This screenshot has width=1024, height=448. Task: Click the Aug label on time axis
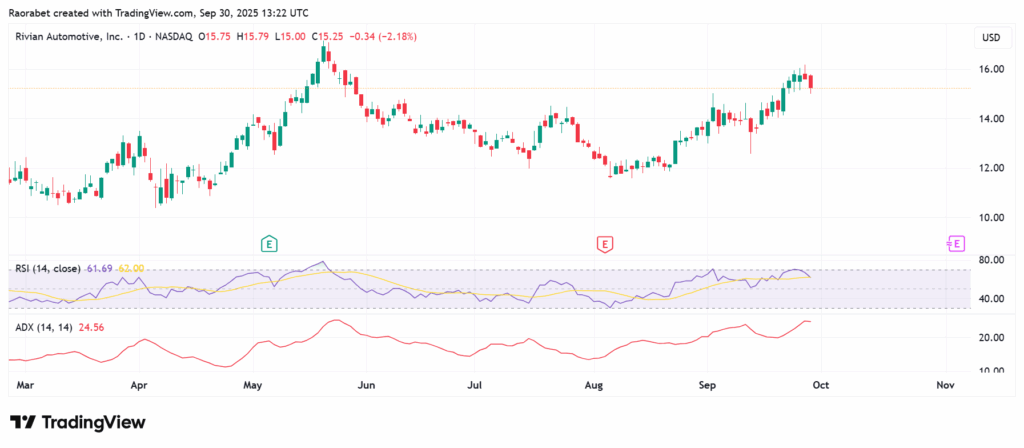coord(594,385)
